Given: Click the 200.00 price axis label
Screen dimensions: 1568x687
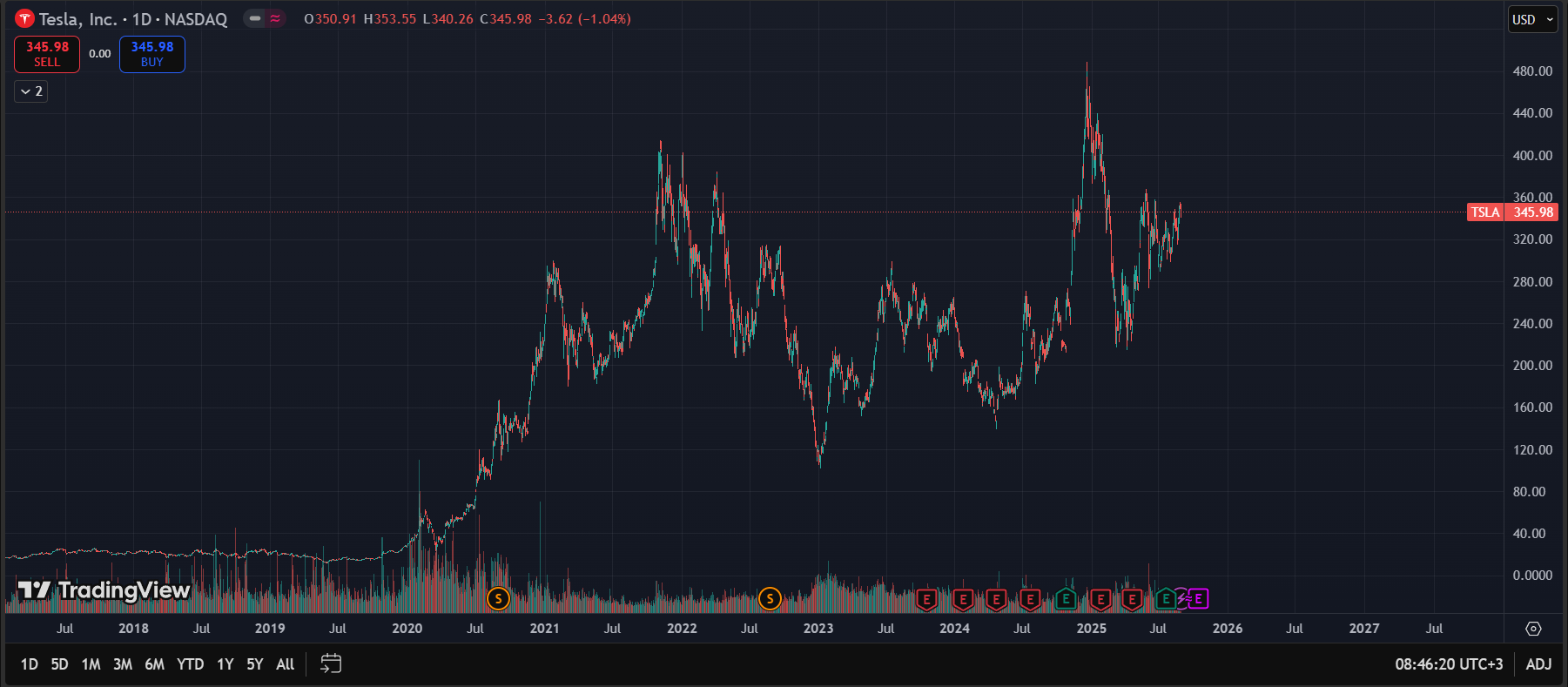Looking at the screenshot, I should click(x=1532, y=366).
